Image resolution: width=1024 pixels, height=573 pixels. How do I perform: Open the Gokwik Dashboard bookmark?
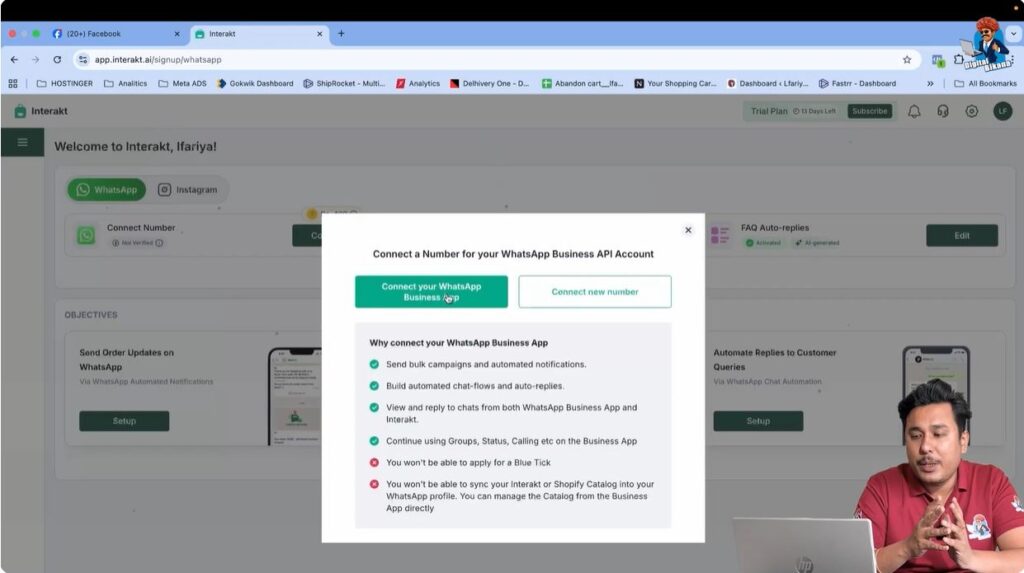coord(255,84)
